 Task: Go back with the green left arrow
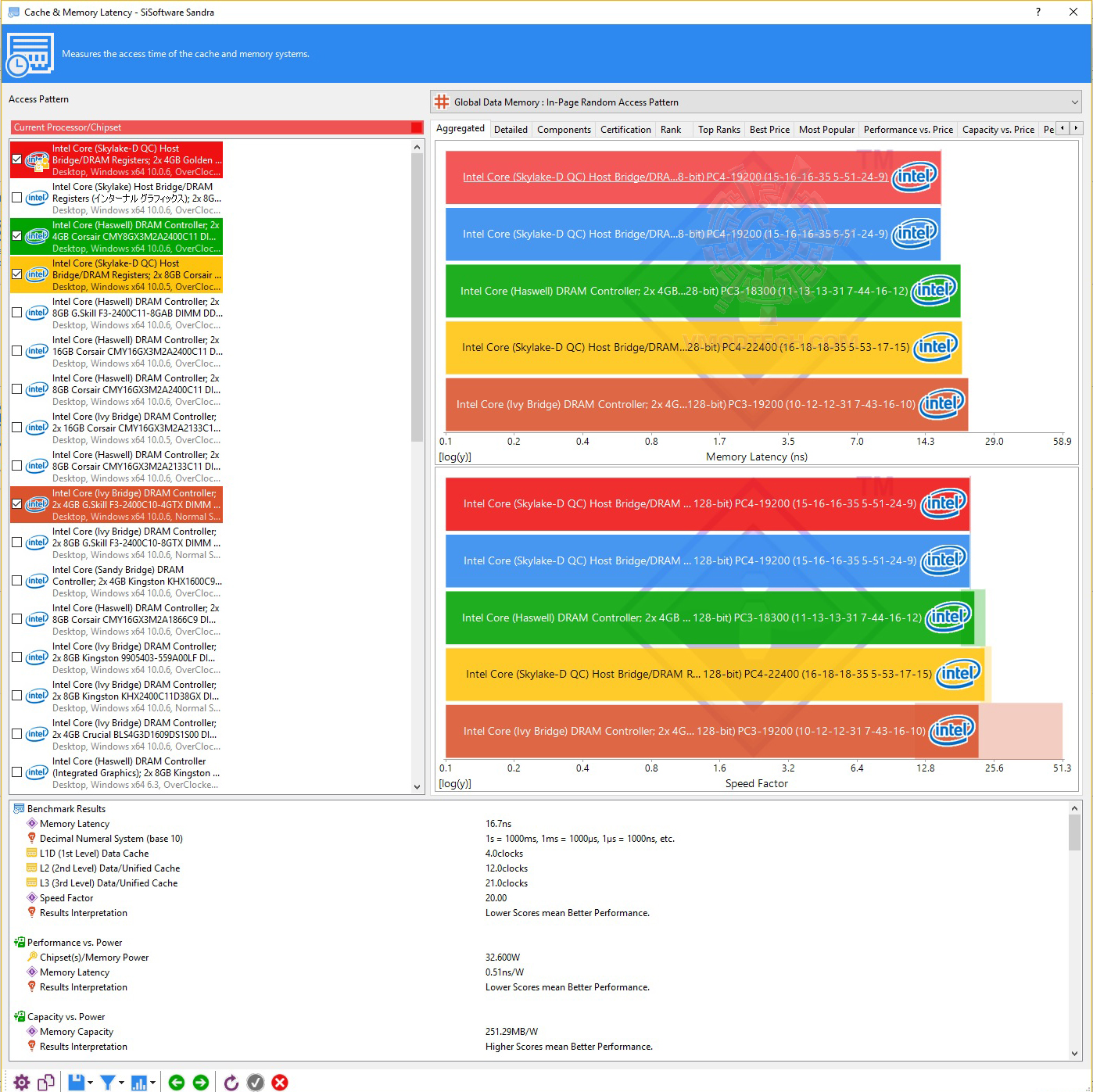coord(177,1082)
